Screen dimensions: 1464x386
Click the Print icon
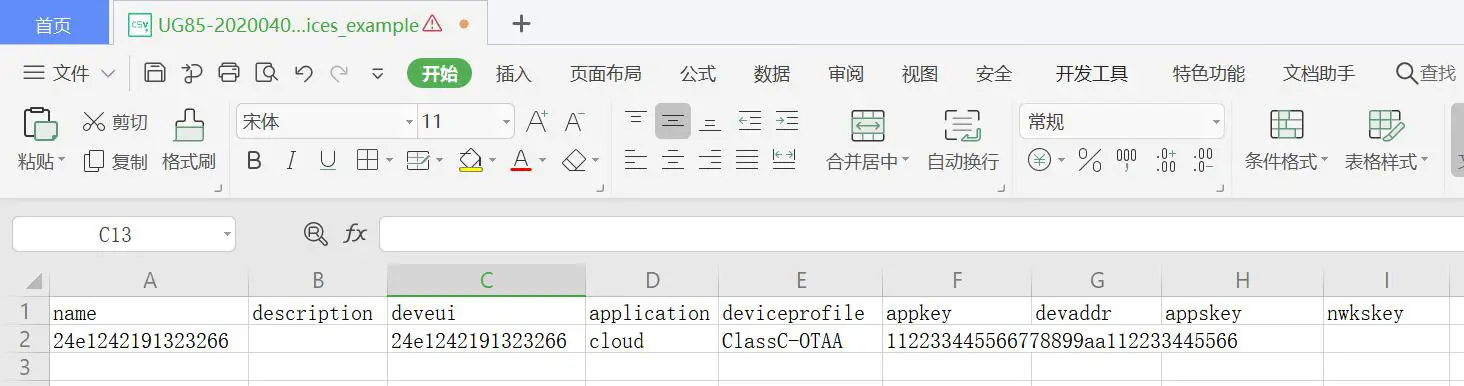pyautogui.click(x=229, y=73)
